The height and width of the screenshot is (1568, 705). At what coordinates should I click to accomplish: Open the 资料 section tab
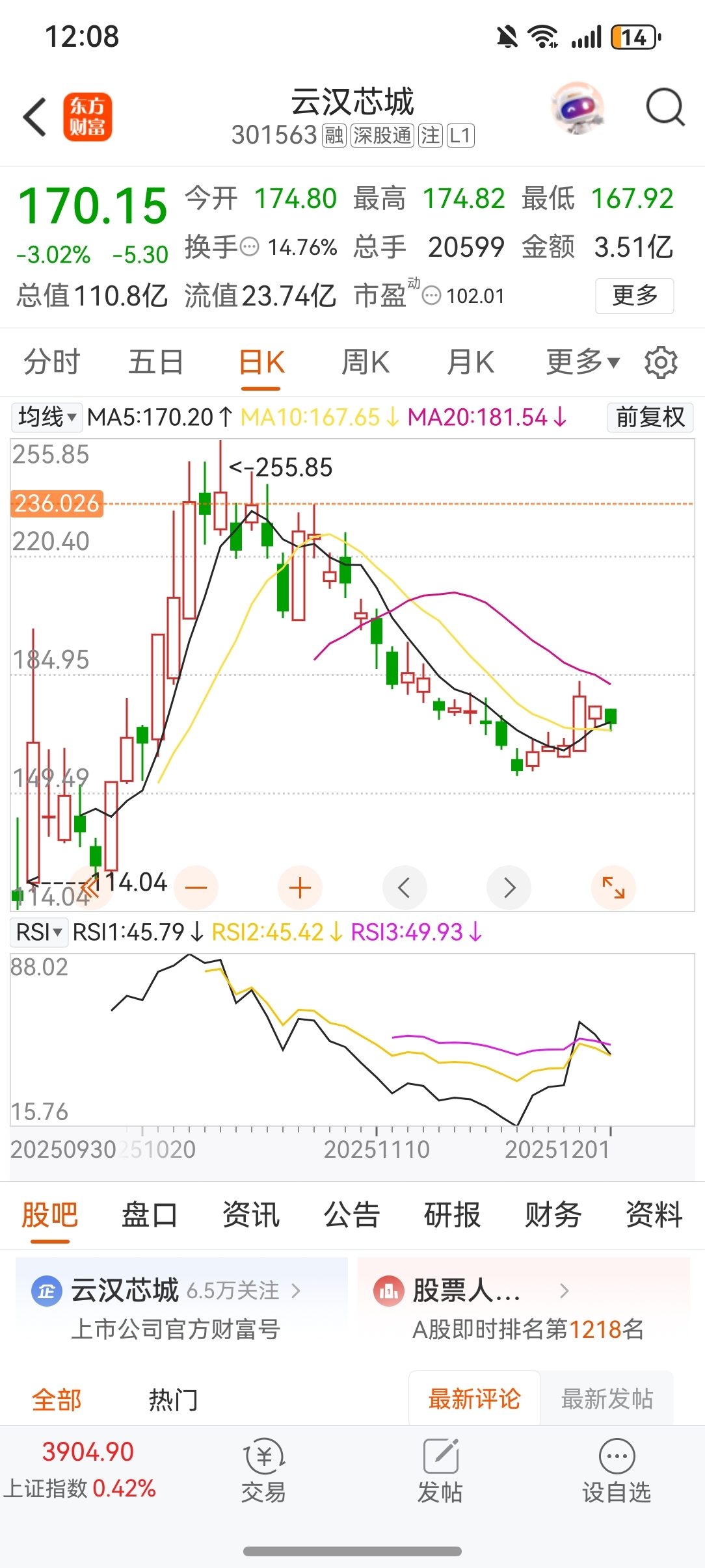[654, 1214]
